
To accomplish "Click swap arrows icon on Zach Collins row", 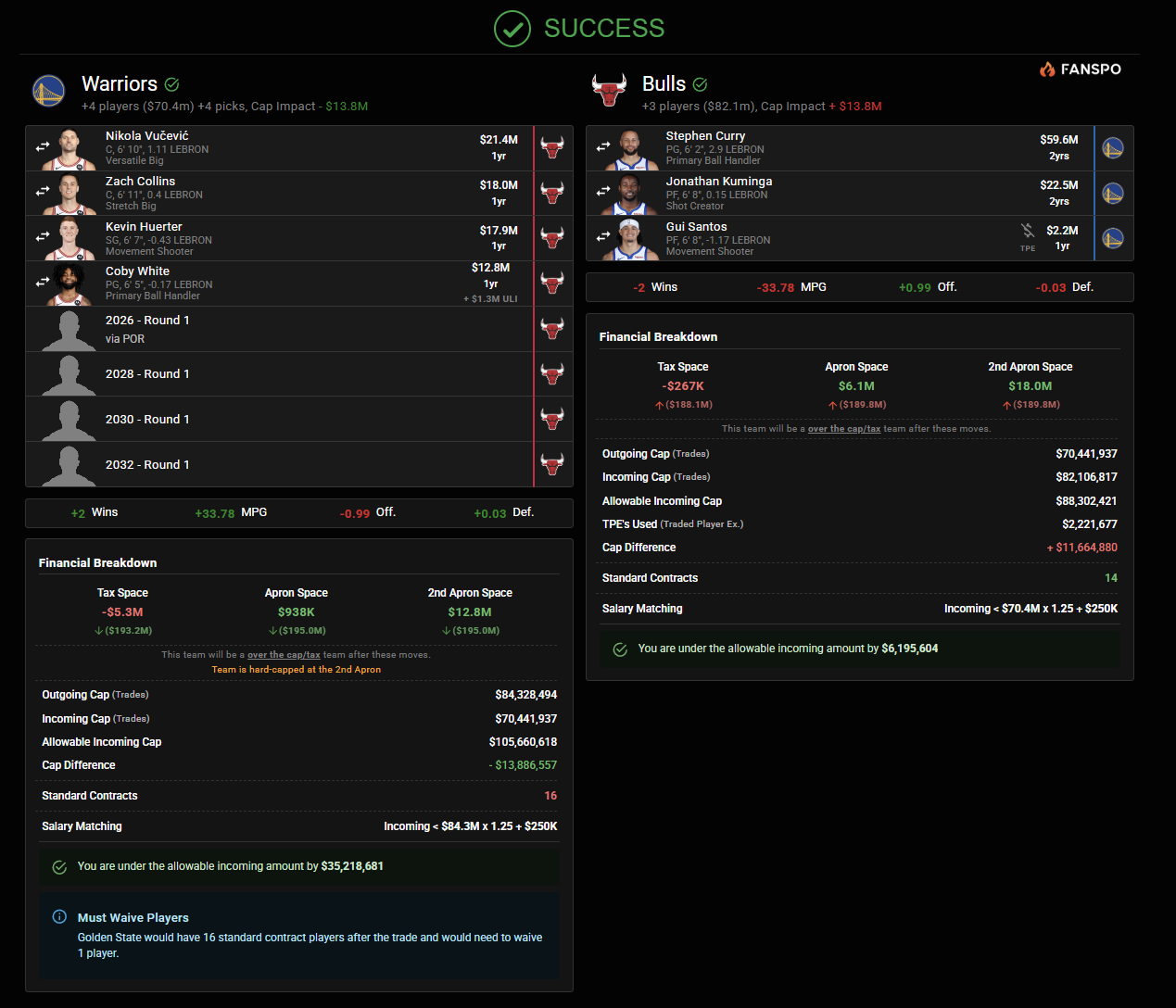I will tap(43, 191).
